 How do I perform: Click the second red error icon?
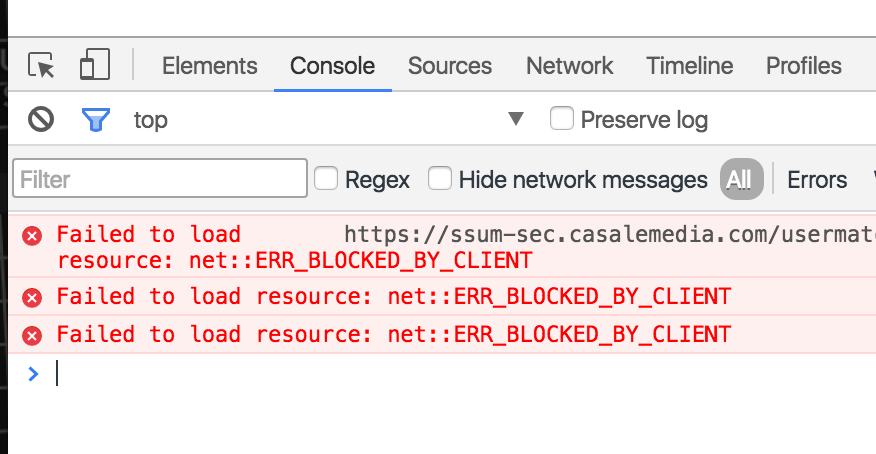pos(32,298)
